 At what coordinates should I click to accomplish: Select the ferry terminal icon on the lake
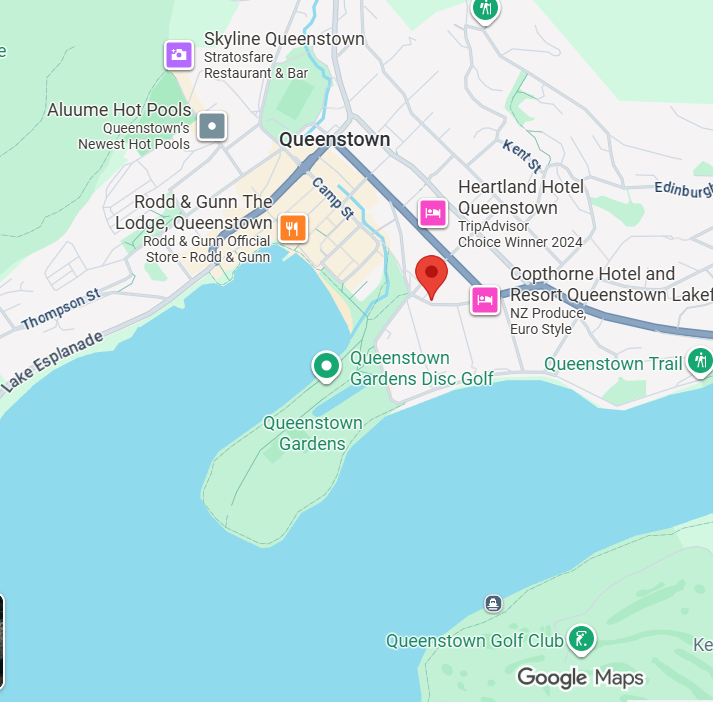pyautogui.click(x=493, y=603)
